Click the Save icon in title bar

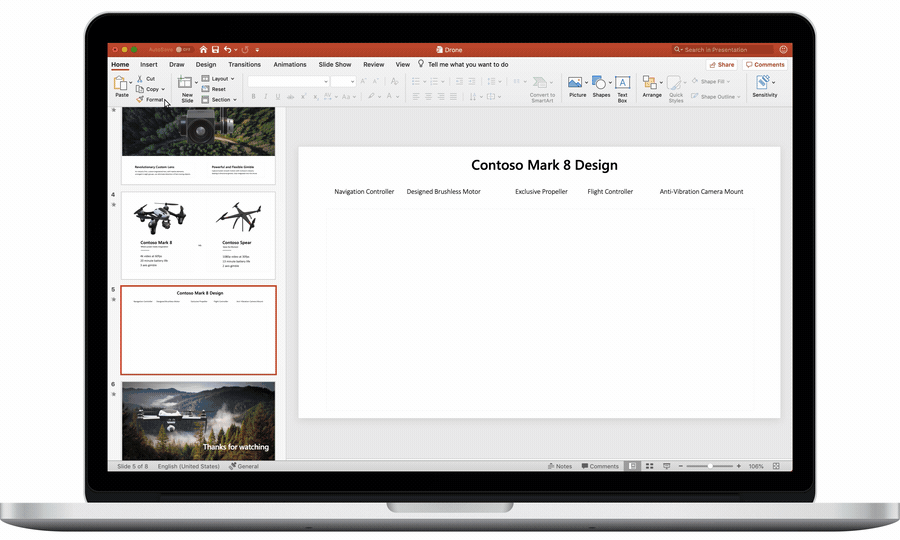pyautogui.click(x=215, y=49)
